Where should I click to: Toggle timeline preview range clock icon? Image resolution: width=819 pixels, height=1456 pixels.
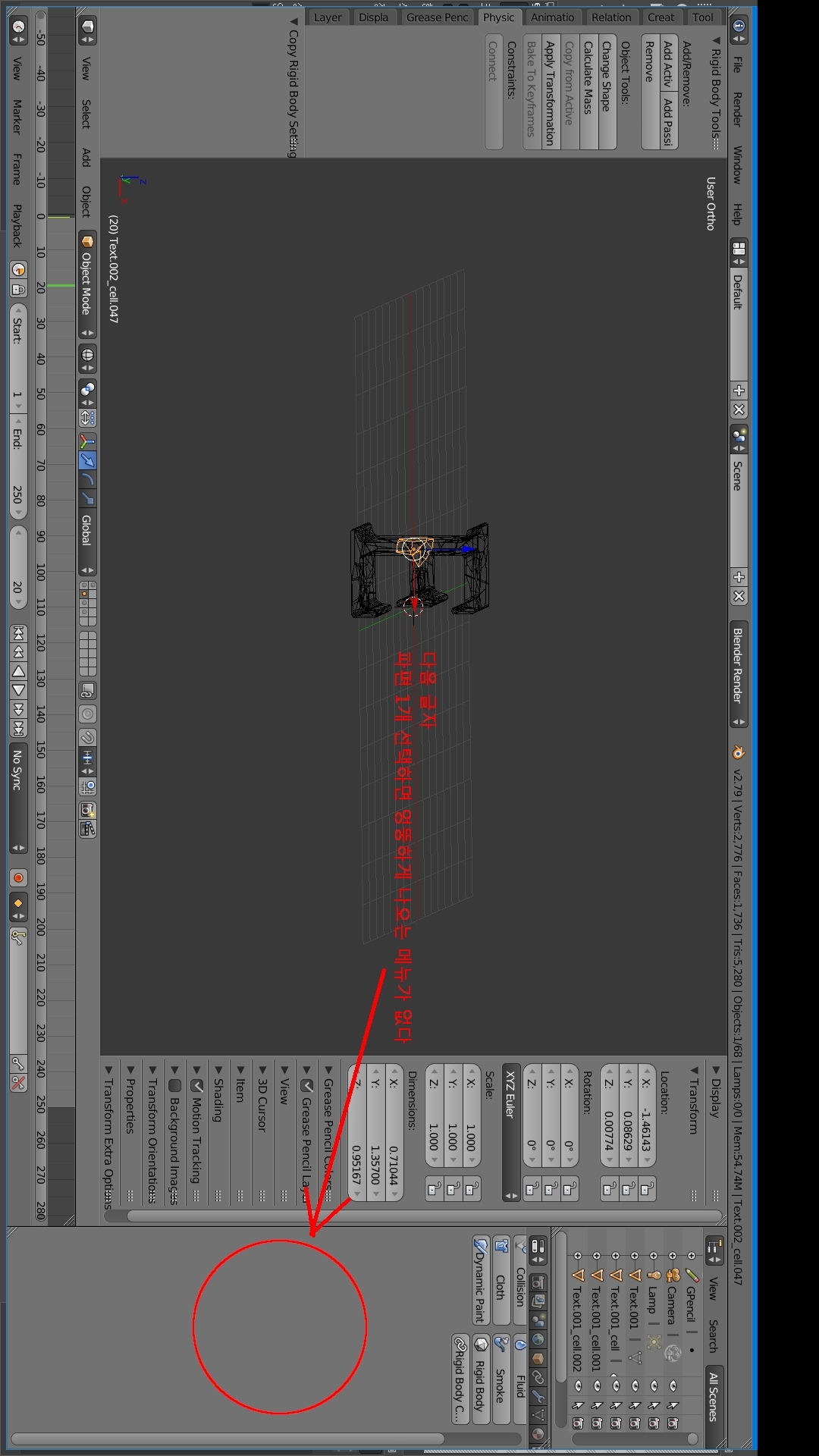coord(19,270)
